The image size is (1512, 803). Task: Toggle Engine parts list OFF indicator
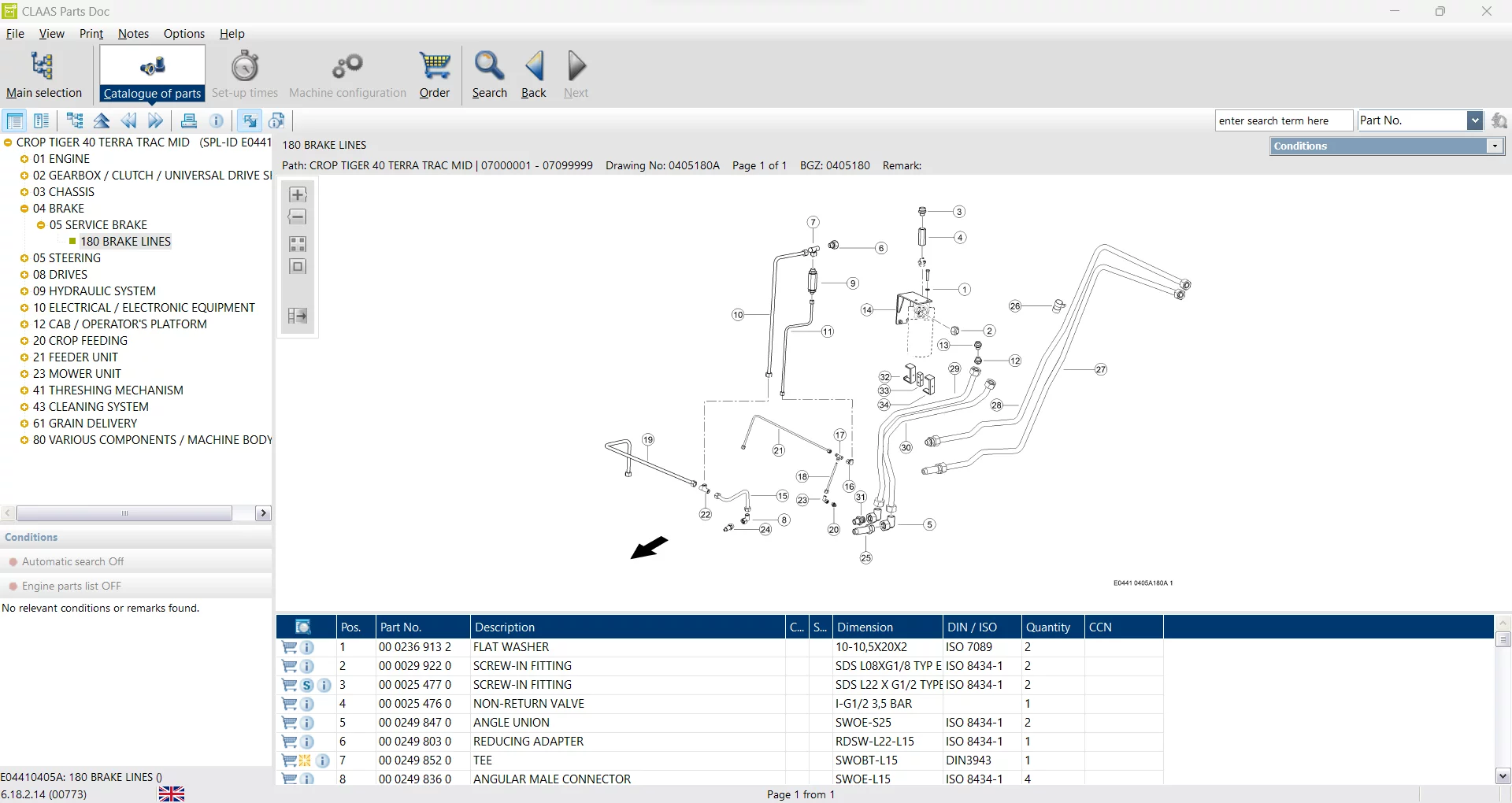[x=13, y=587]
